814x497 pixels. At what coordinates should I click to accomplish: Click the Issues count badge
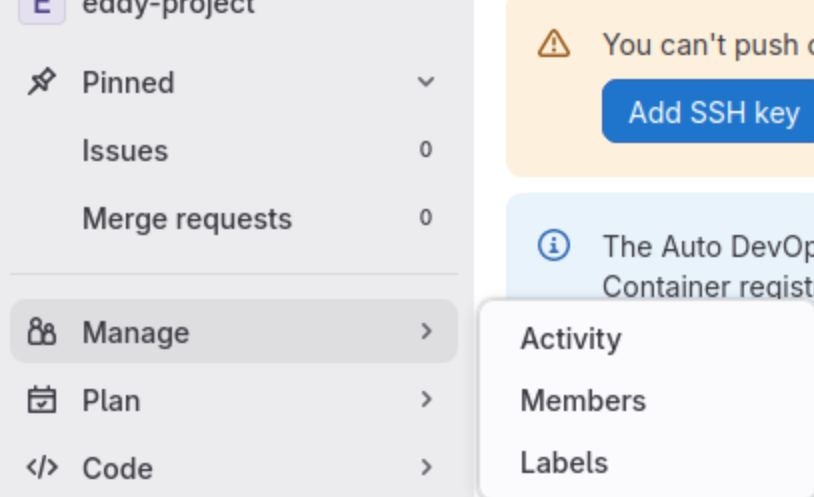click(x=426, y=150)
